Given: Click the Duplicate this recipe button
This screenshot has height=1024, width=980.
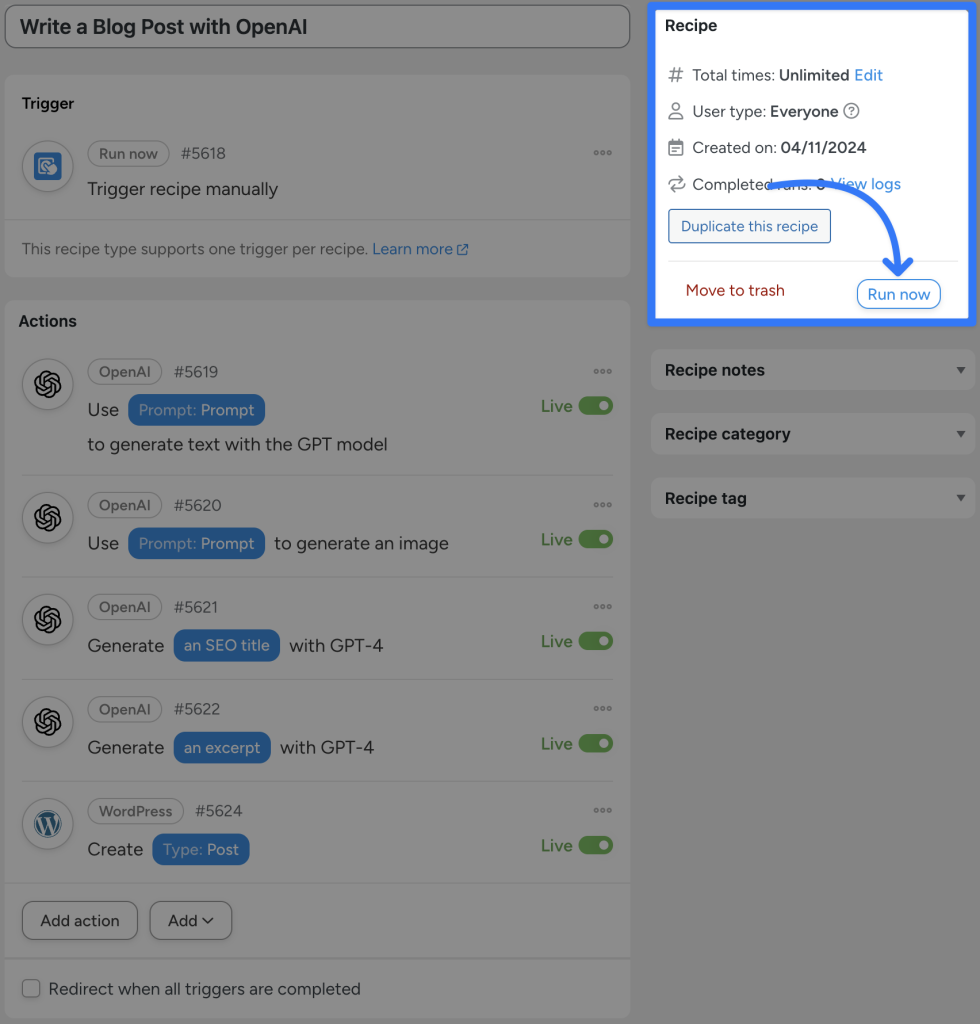Looking at the screenshot, I should (x=749, y=226).
